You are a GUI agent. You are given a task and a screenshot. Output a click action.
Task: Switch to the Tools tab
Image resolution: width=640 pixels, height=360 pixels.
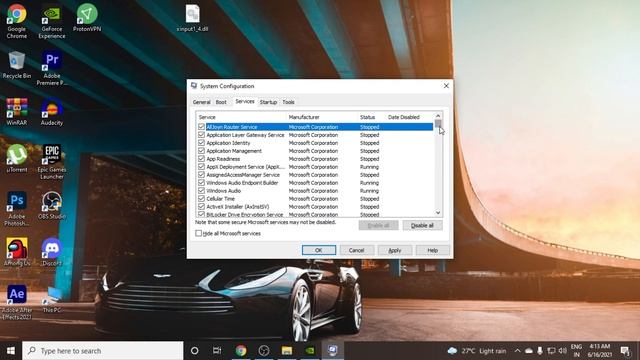(289, 102)
